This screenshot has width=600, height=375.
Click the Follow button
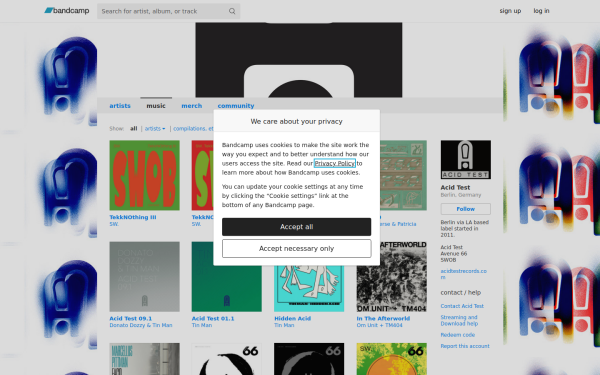click(465, 209)
